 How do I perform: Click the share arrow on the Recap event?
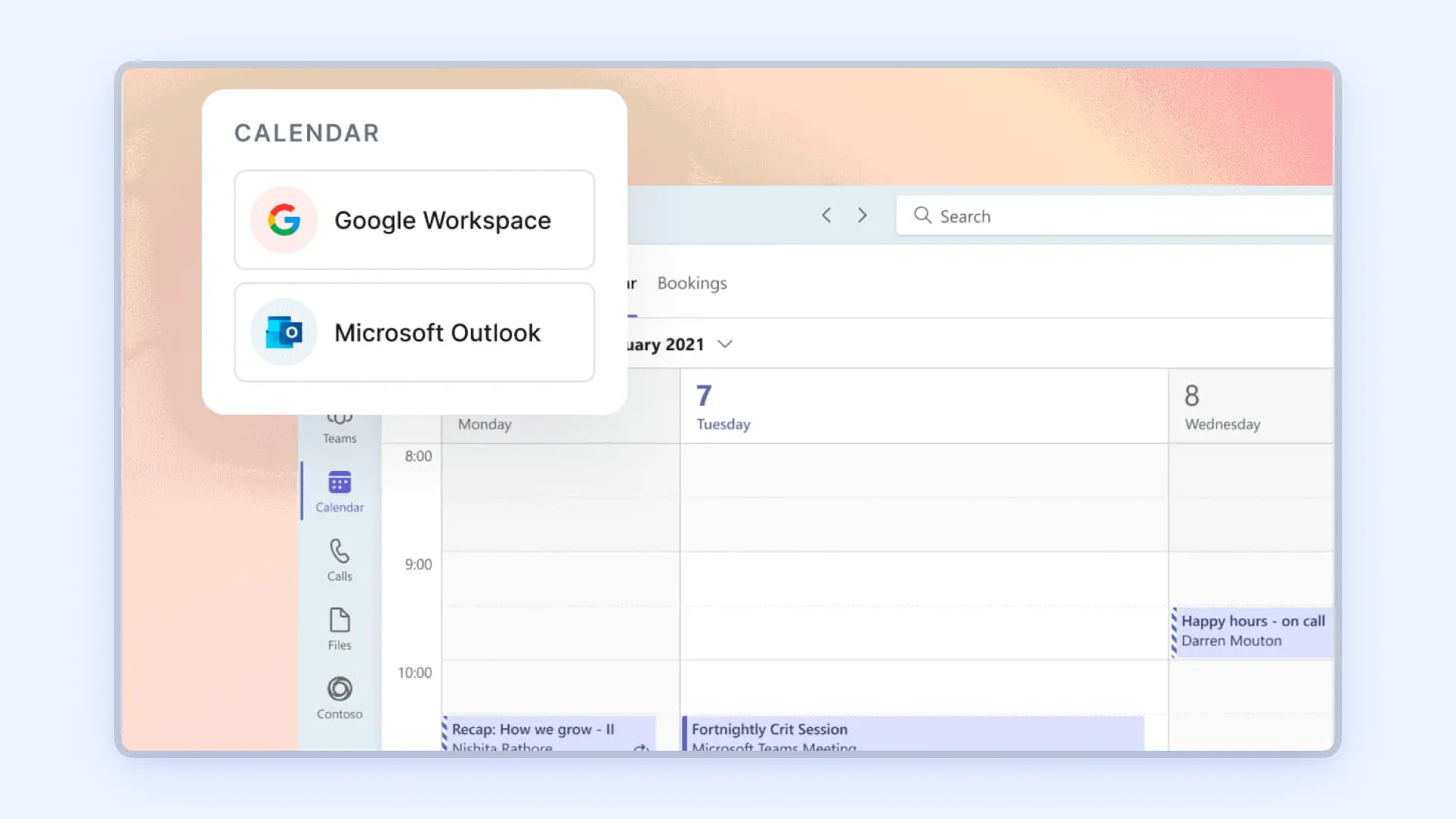pos(639,747)
